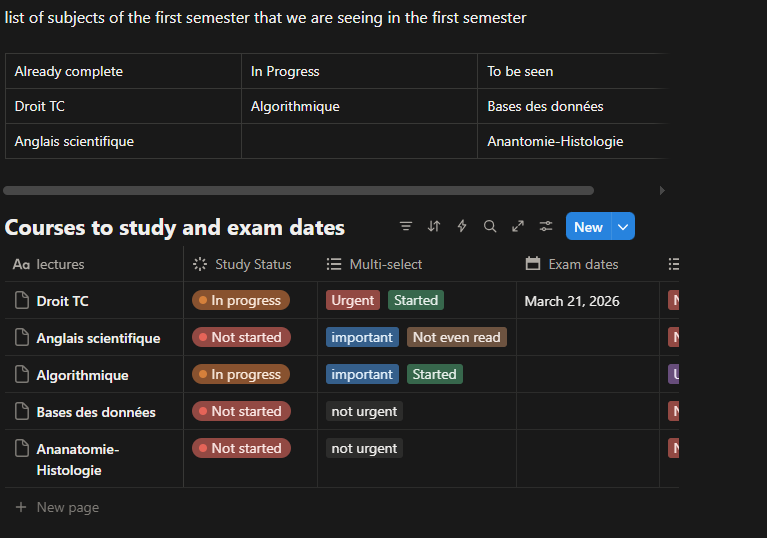The height and width of the screenshot is (538, 767).
Task: Click the Courses to study and exam dates title
Action: (175, 227)
